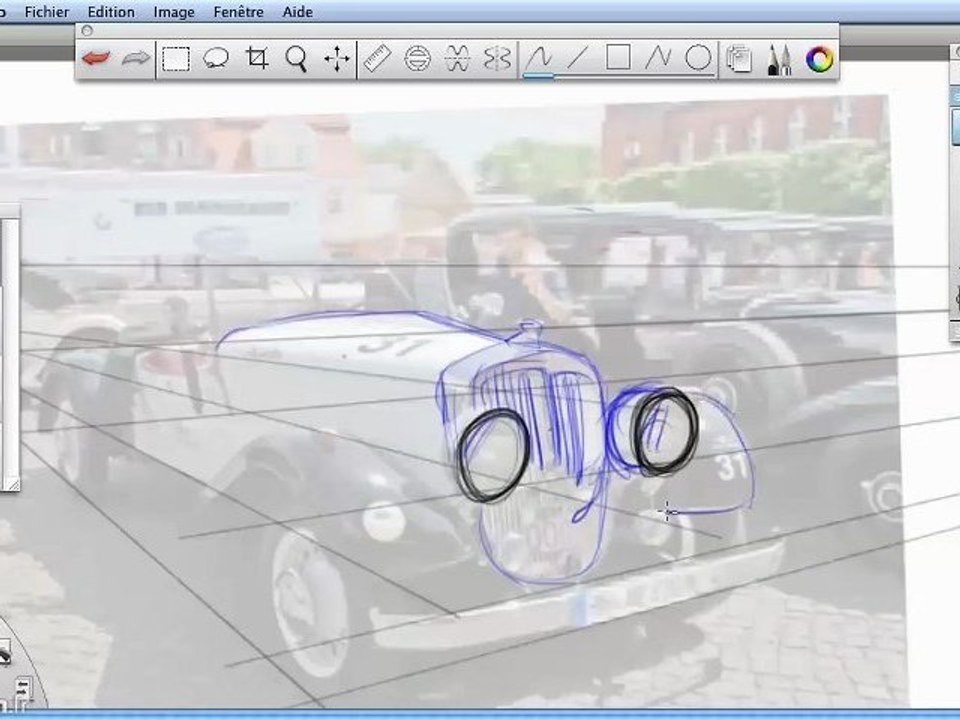The height and width of the screenshot is (720, 960).
Task: Enable the Ellipse guide tool
Action: [x=418, y=59]
